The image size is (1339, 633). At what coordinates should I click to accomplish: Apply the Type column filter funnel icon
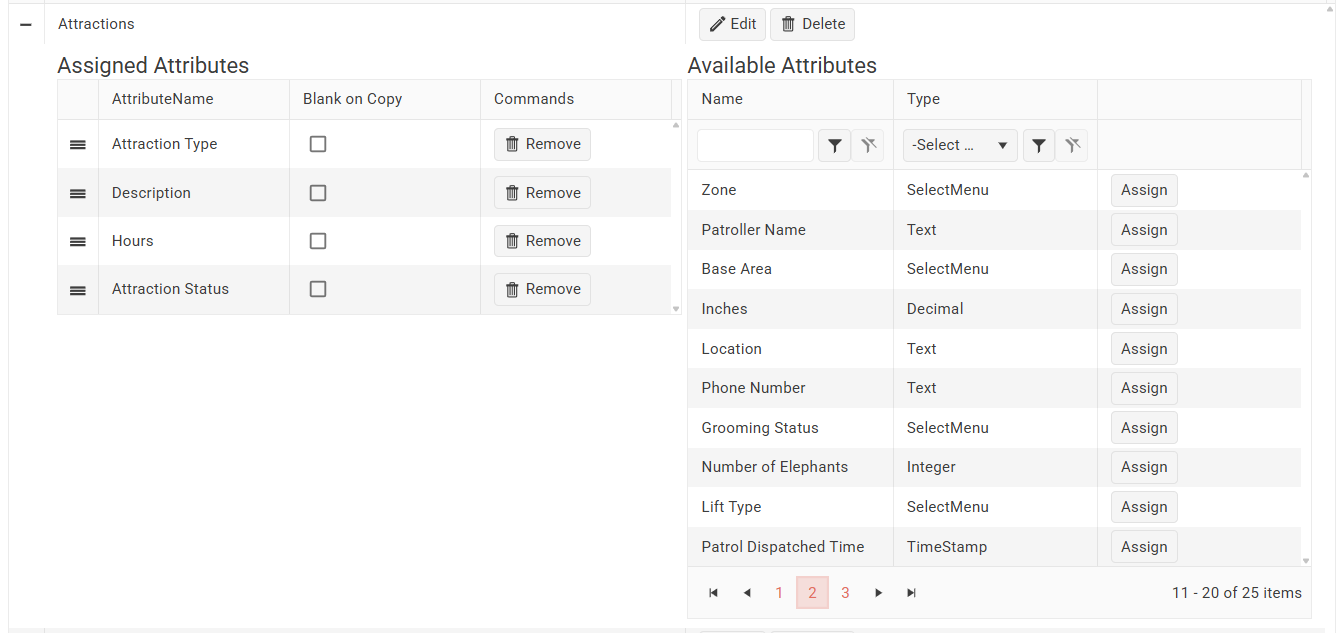[x=1039, y=146]
